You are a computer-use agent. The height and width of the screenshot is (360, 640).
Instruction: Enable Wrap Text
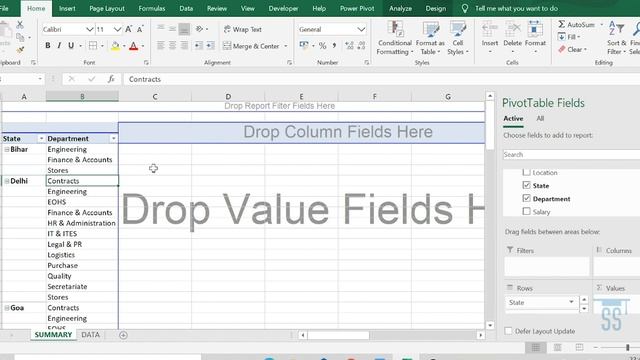coord(242,29)
